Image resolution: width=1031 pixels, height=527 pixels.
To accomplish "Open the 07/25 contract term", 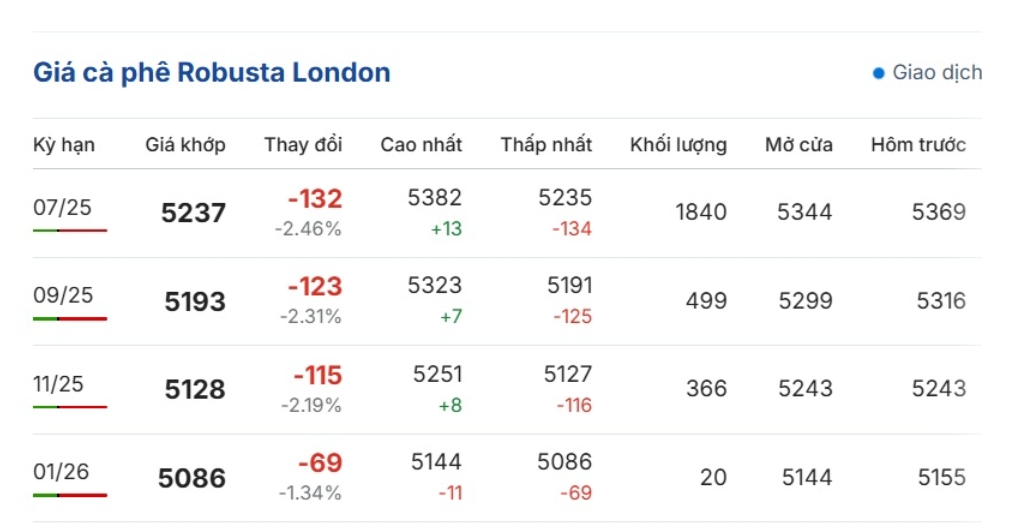I will pos(62,207).
